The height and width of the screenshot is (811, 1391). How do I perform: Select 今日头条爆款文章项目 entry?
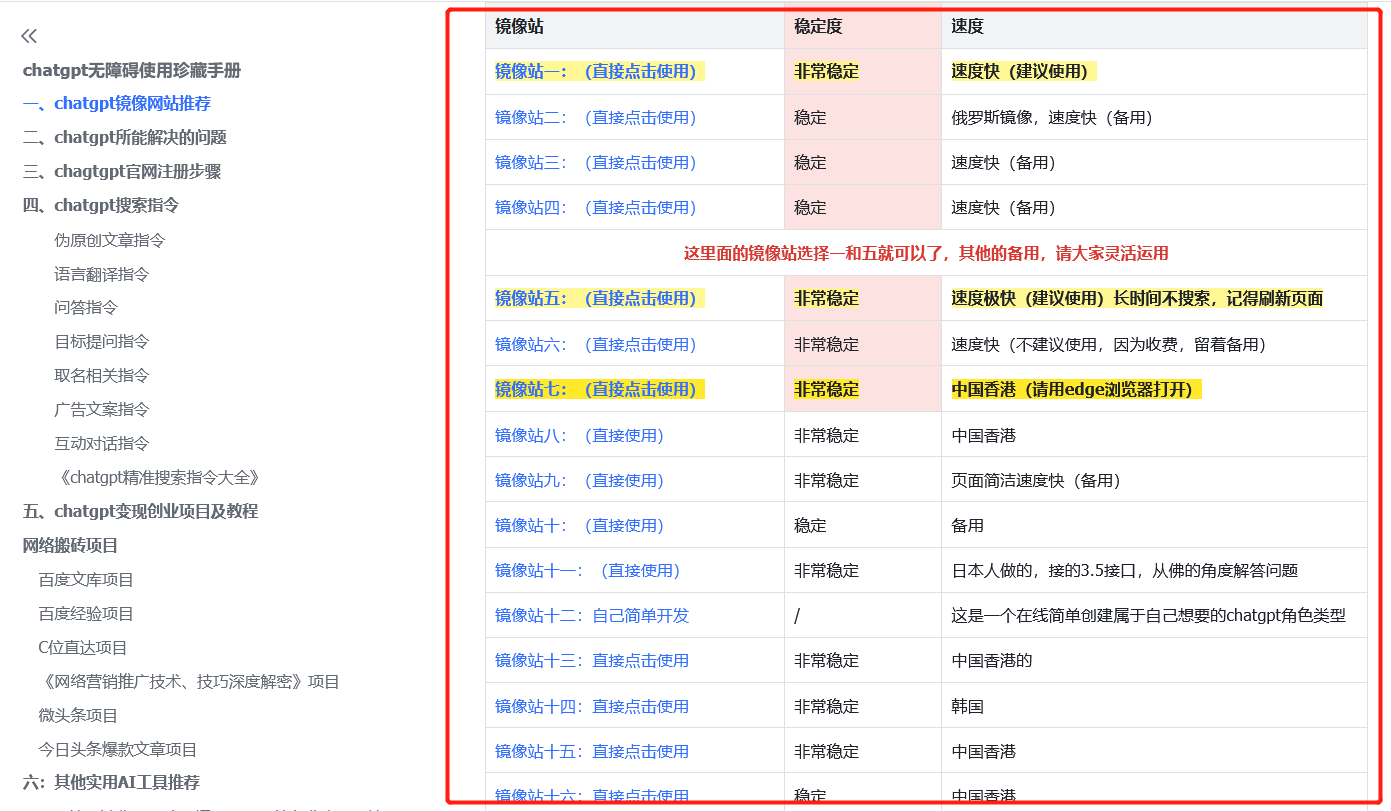tap(118, 749)
